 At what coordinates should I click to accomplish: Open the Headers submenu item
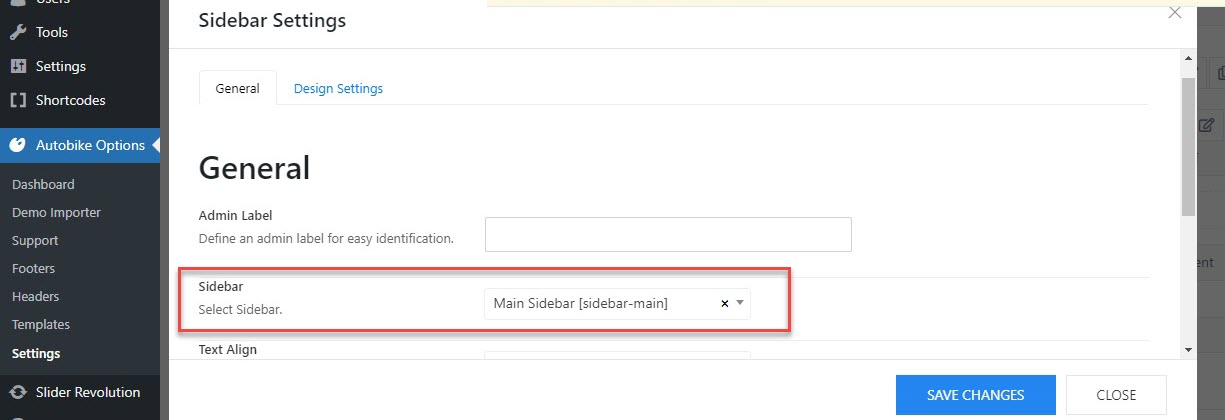pyautogui.click(x=36, y=297)
